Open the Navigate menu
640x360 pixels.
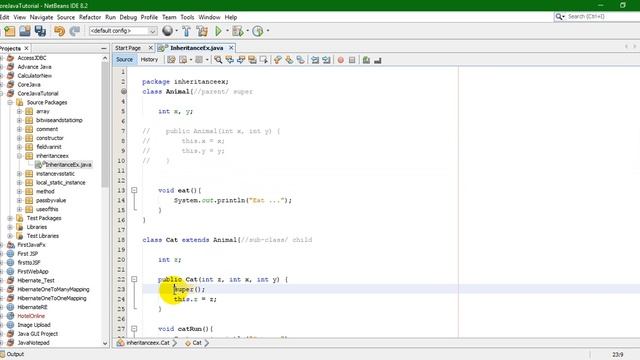click(x=41, y=17)
